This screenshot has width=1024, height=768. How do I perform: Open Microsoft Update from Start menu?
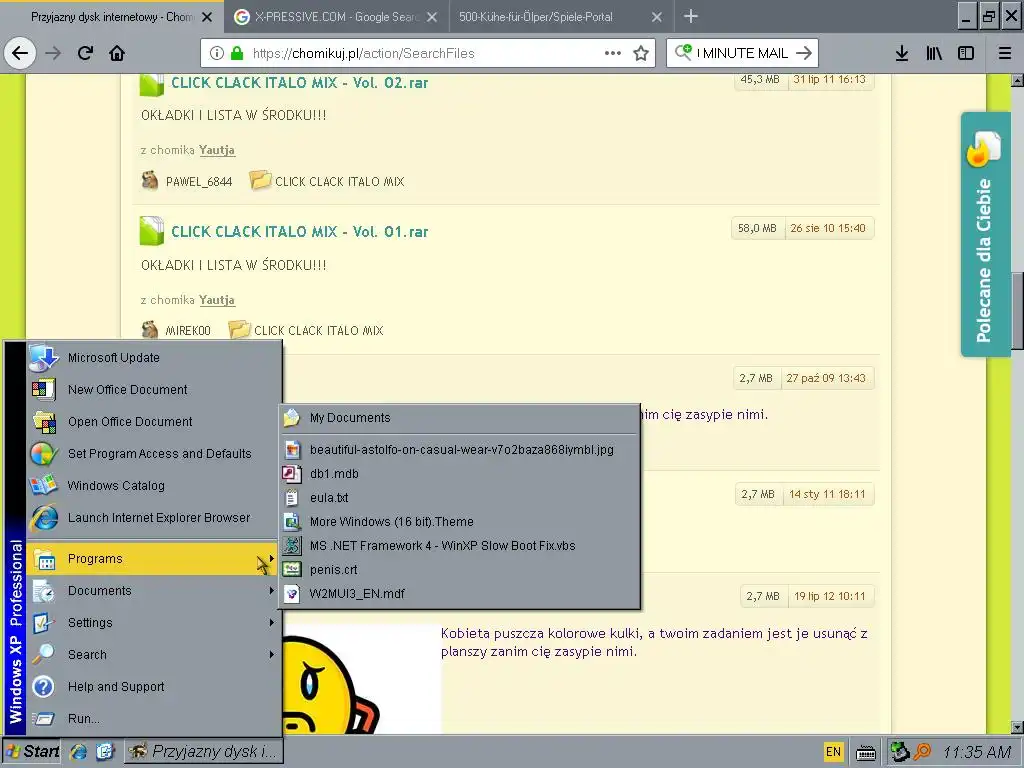[x=154, y=357]
